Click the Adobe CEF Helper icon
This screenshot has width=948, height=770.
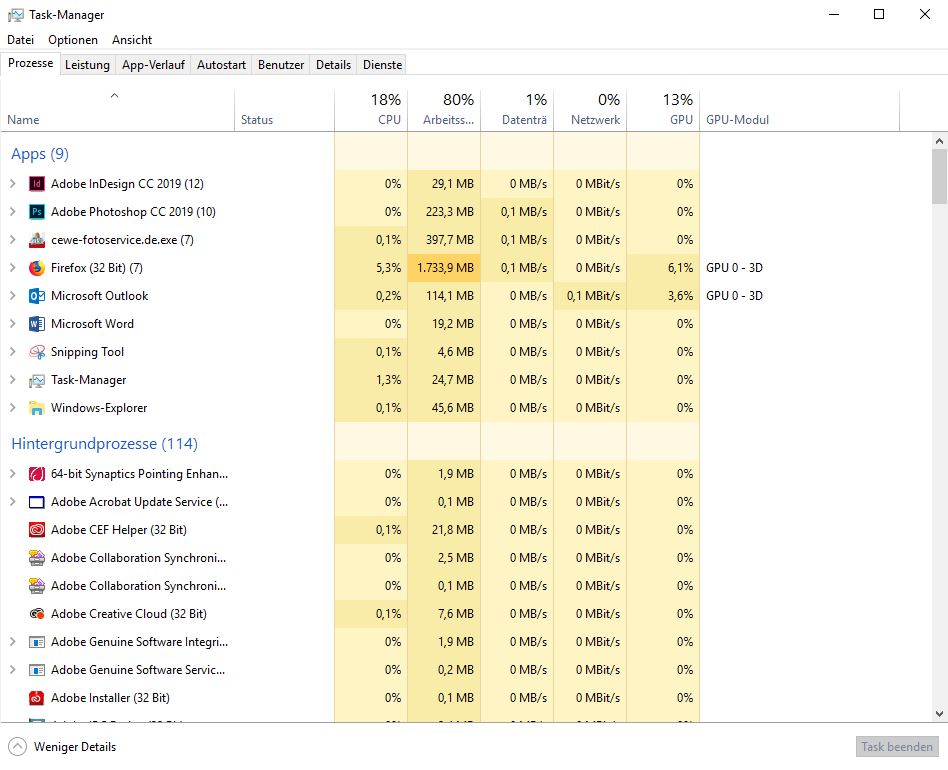pos(37,530)
